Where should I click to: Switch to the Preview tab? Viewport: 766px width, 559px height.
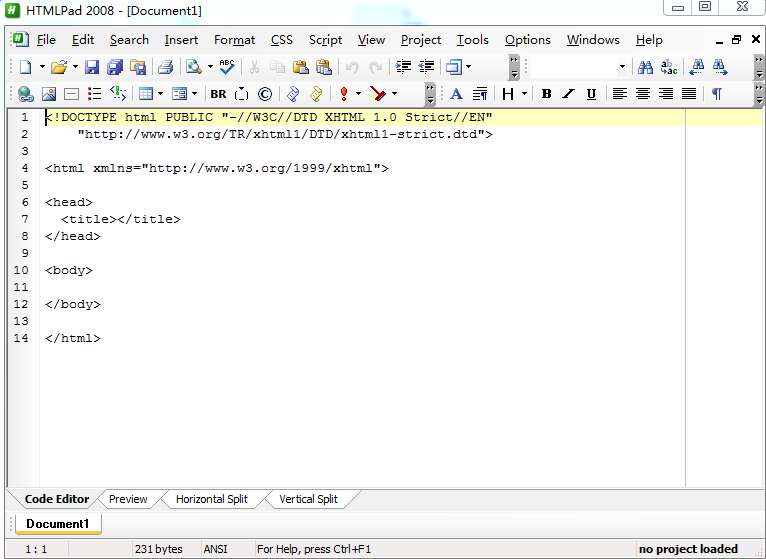128,499
